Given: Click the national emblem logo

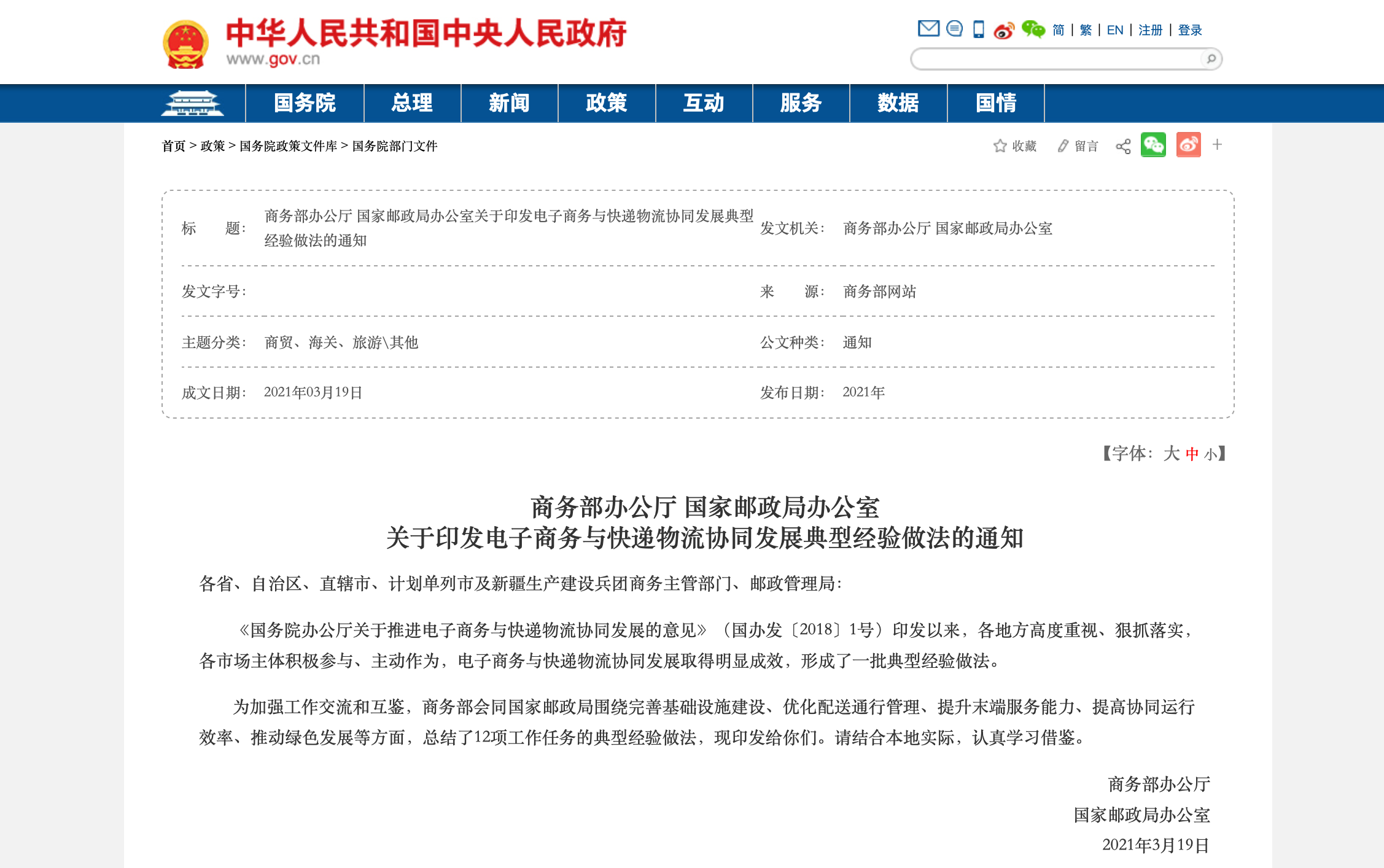Looking at the screenshot, I should [185, 44].
